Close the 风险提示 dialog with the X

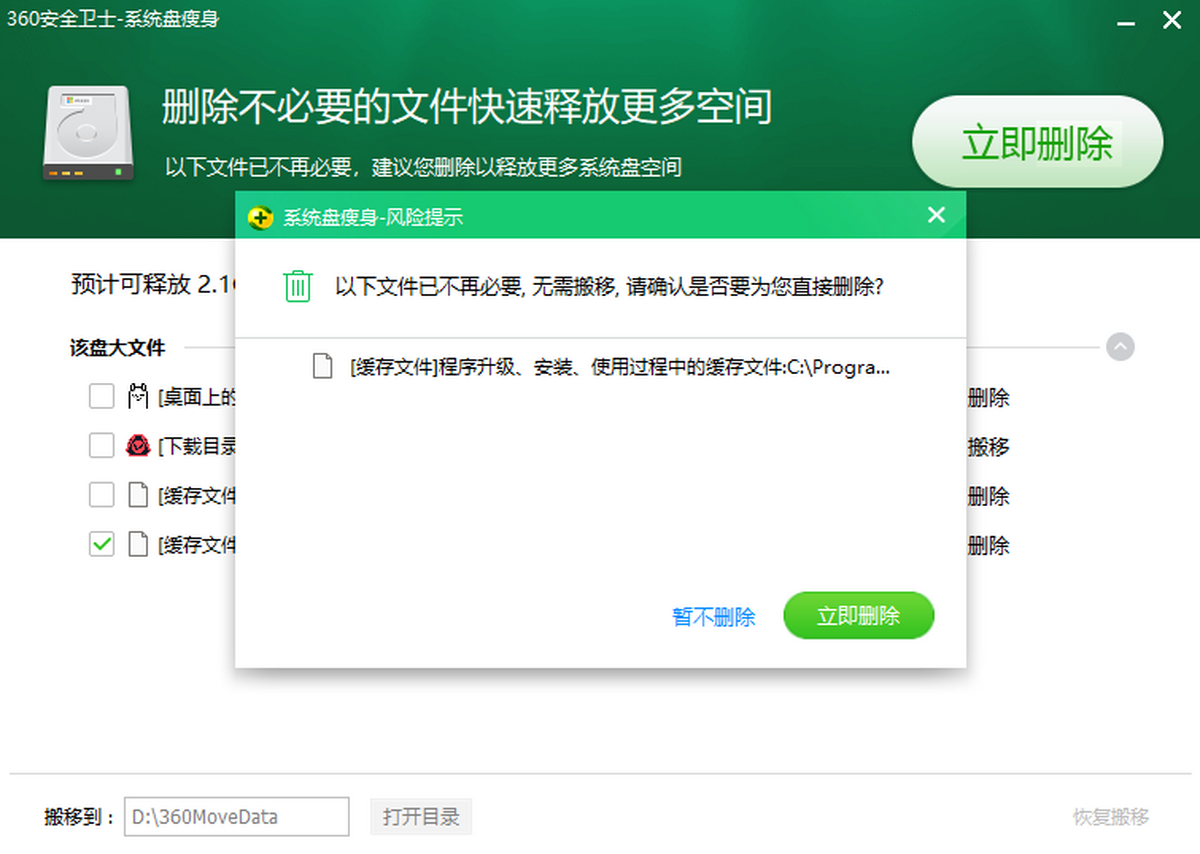coord(936,215)
